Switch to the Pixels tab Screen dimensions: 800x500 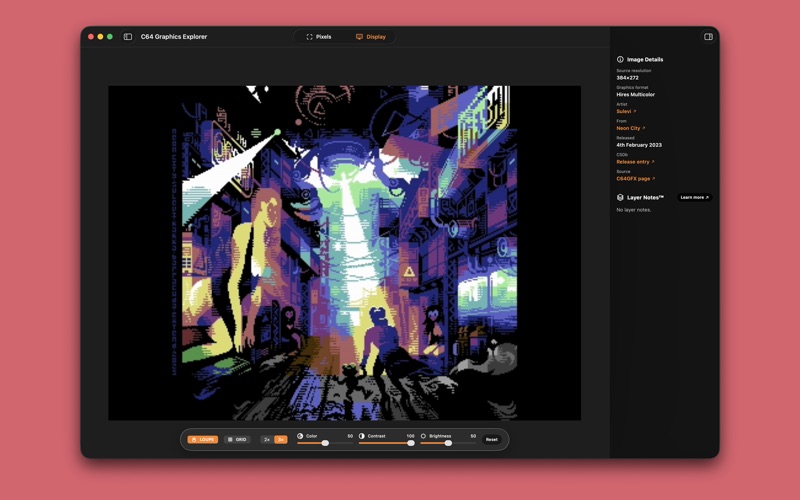(319, 37)
